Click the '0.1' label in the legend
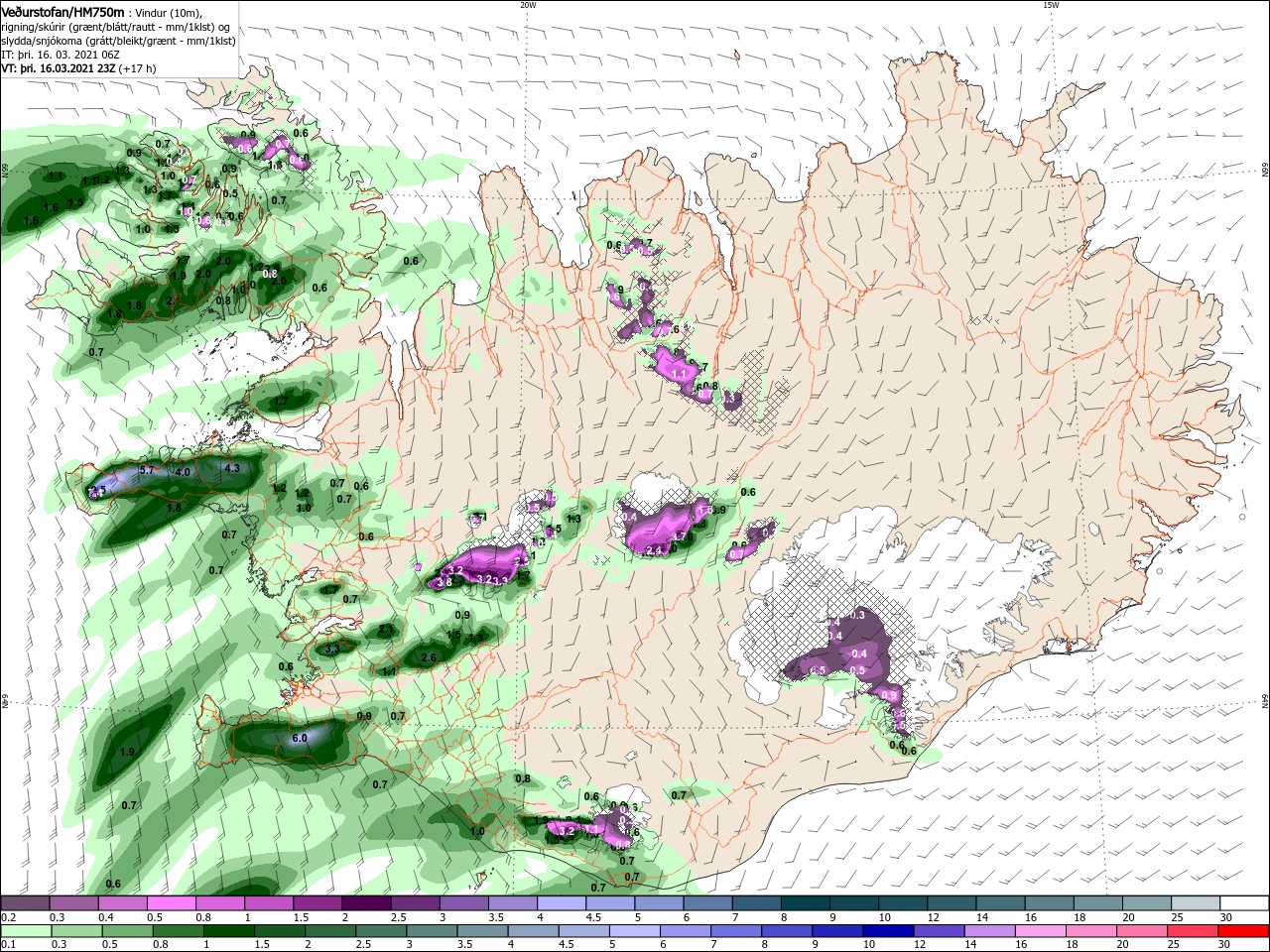Screen dimensions: 1270x952 [8, 945]
